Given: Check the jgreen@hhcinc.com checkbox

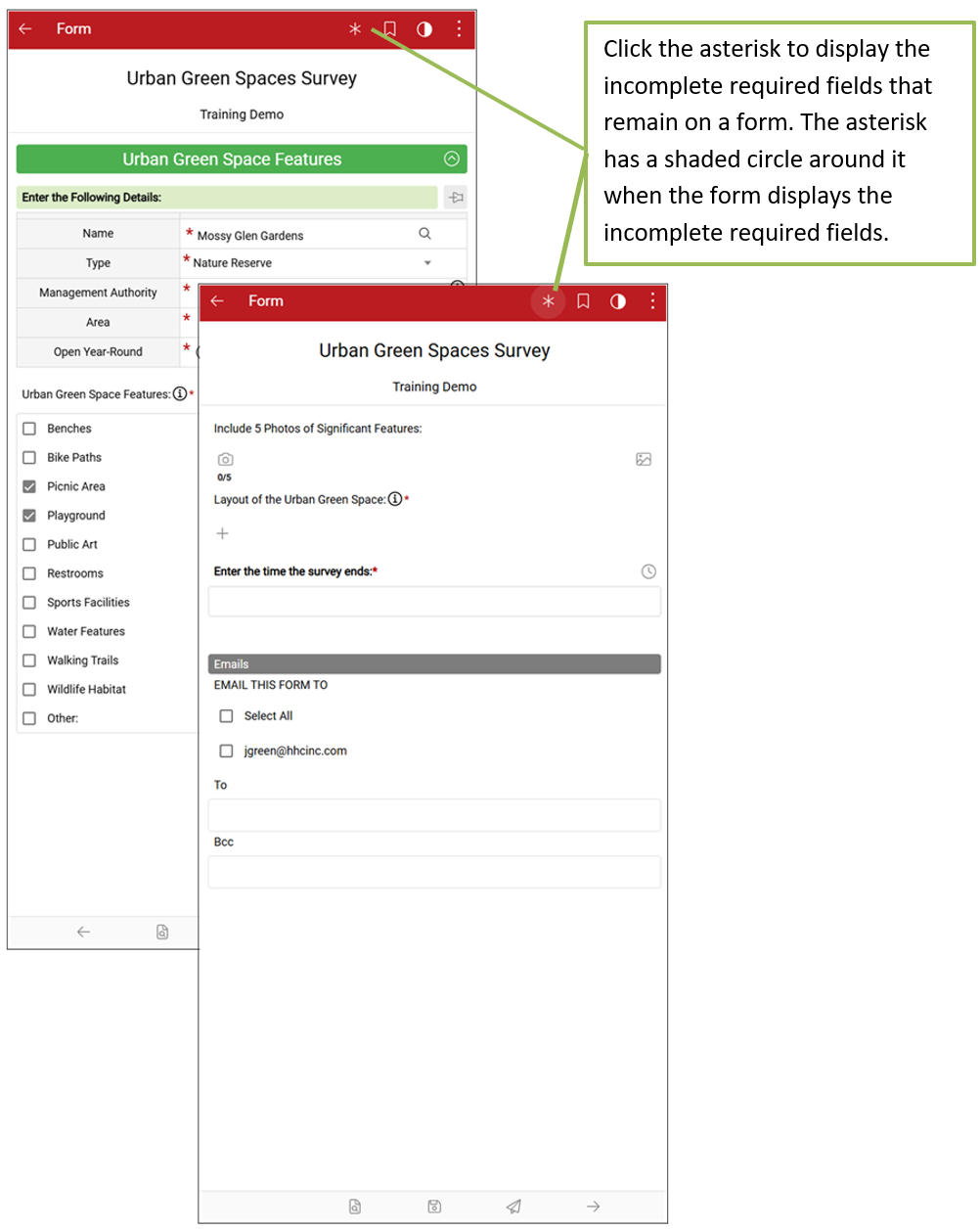Looking at the screenshot, I should pos(226,752).
